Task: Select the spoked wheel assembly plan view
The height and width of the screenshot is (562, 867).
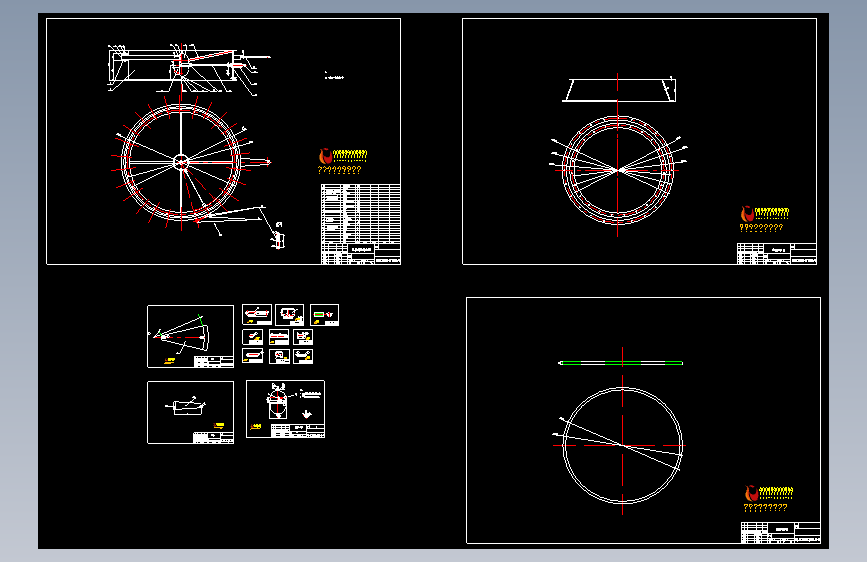Action: point(181,162)
